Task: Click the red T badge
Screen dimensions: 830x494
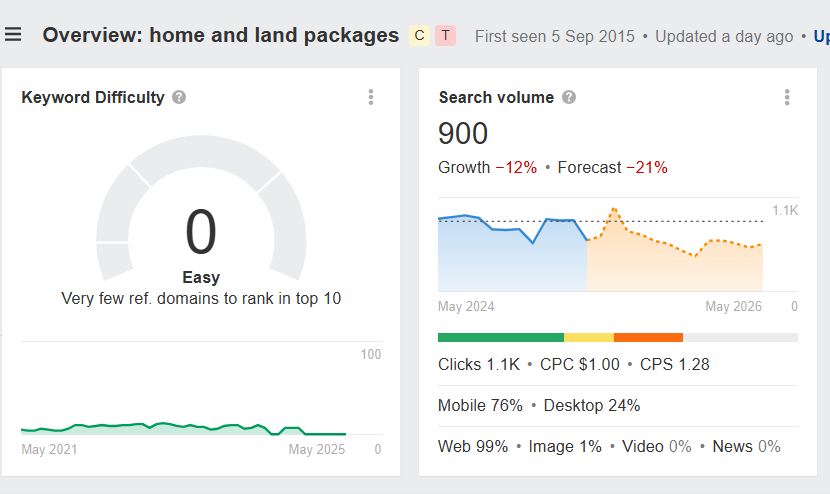Action: [x=445, y=36]
